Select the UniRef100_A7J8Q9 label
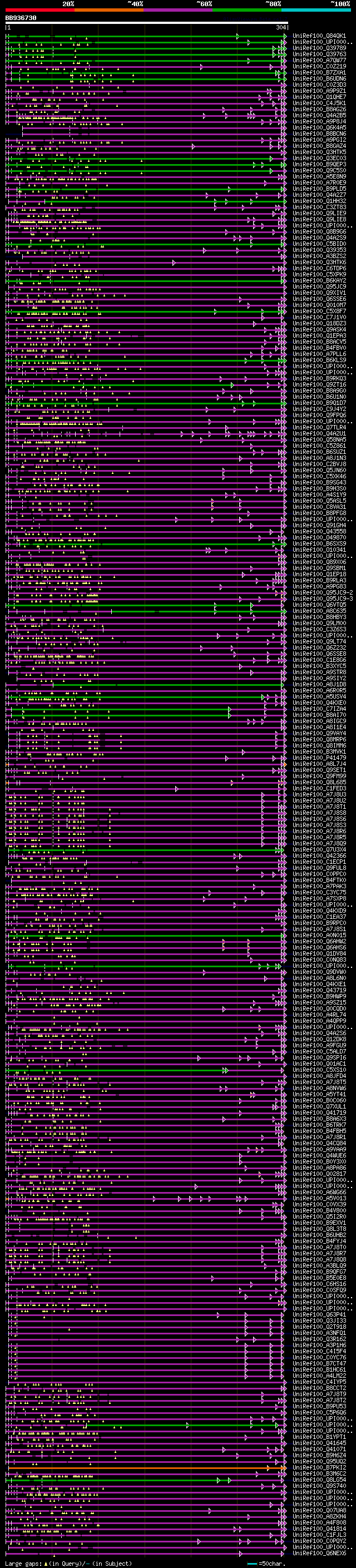Screen dimensions: 356x1568 pos(319,844)
